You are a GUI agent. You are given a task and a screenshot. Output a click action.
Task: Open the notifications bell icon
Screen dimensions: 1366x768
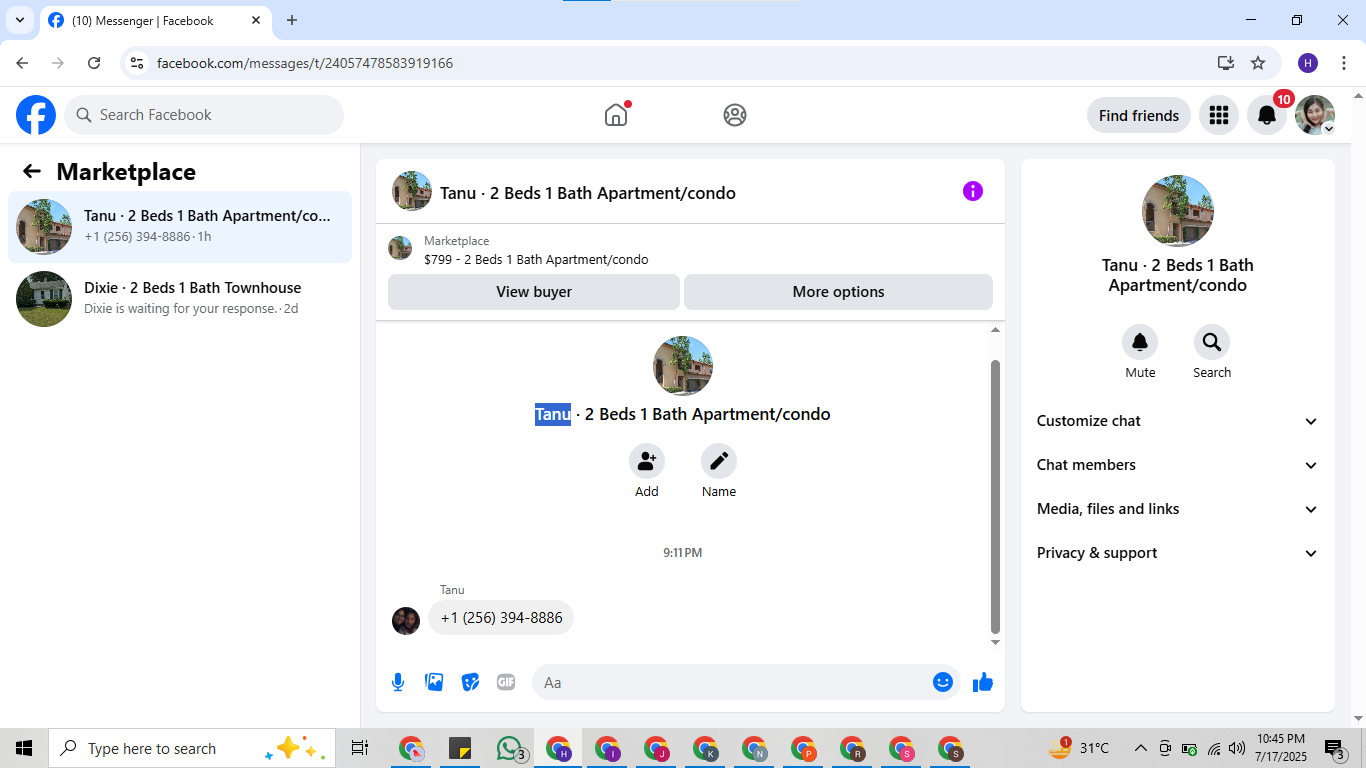[x=1267, y=115]
